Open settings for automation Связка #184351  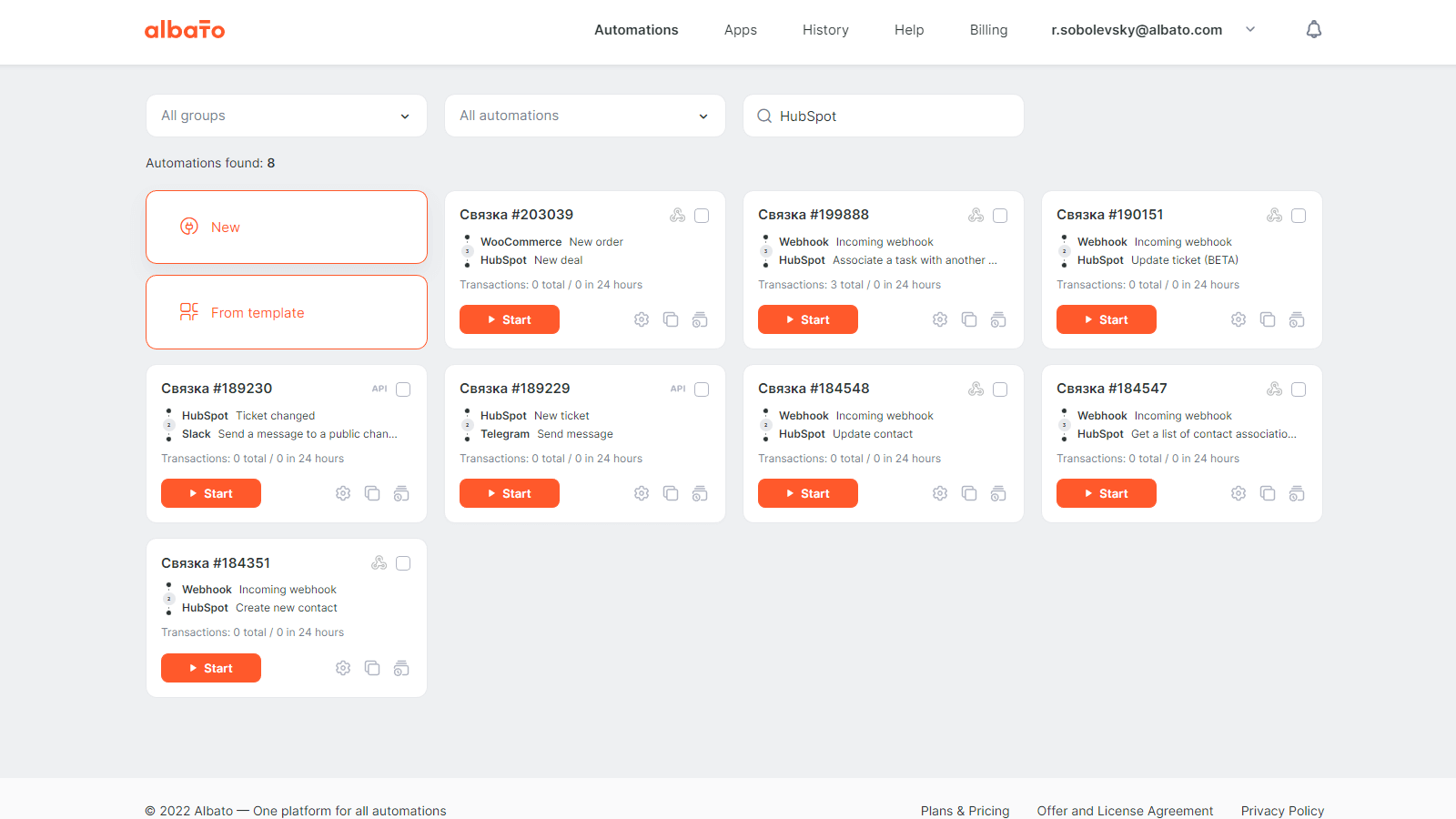[x=343, y=667]
